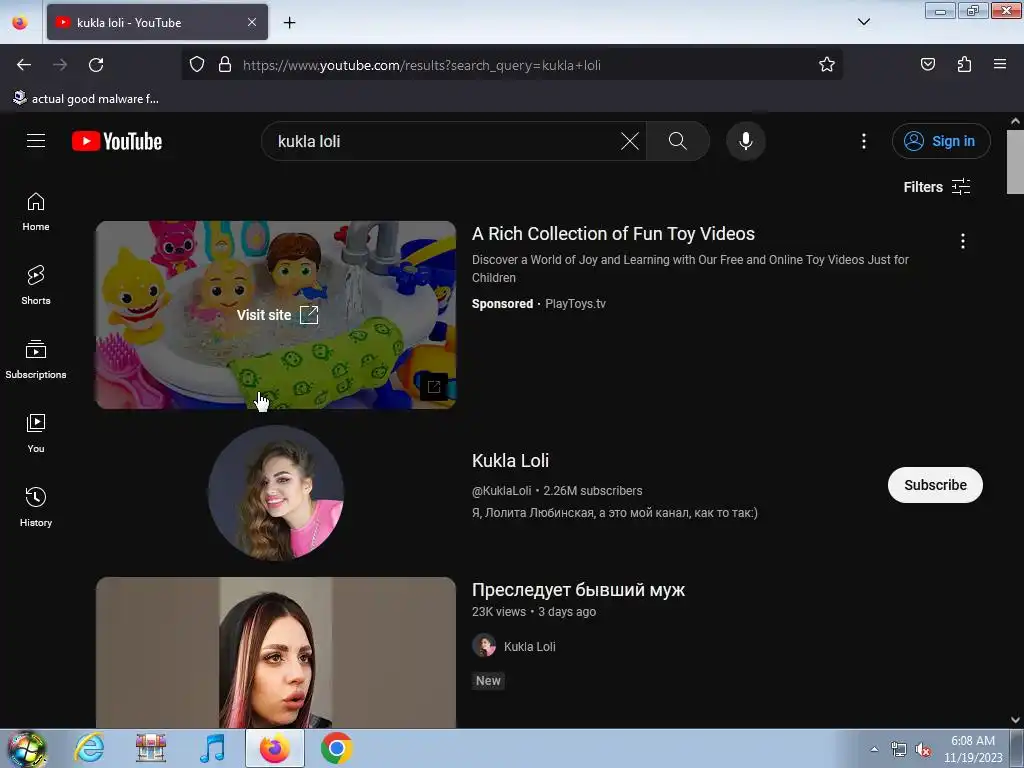The width and height of the screenshot is (1024, 768).
Task: Open Subscriptions from the sidebar
Action: coord(36,360)
